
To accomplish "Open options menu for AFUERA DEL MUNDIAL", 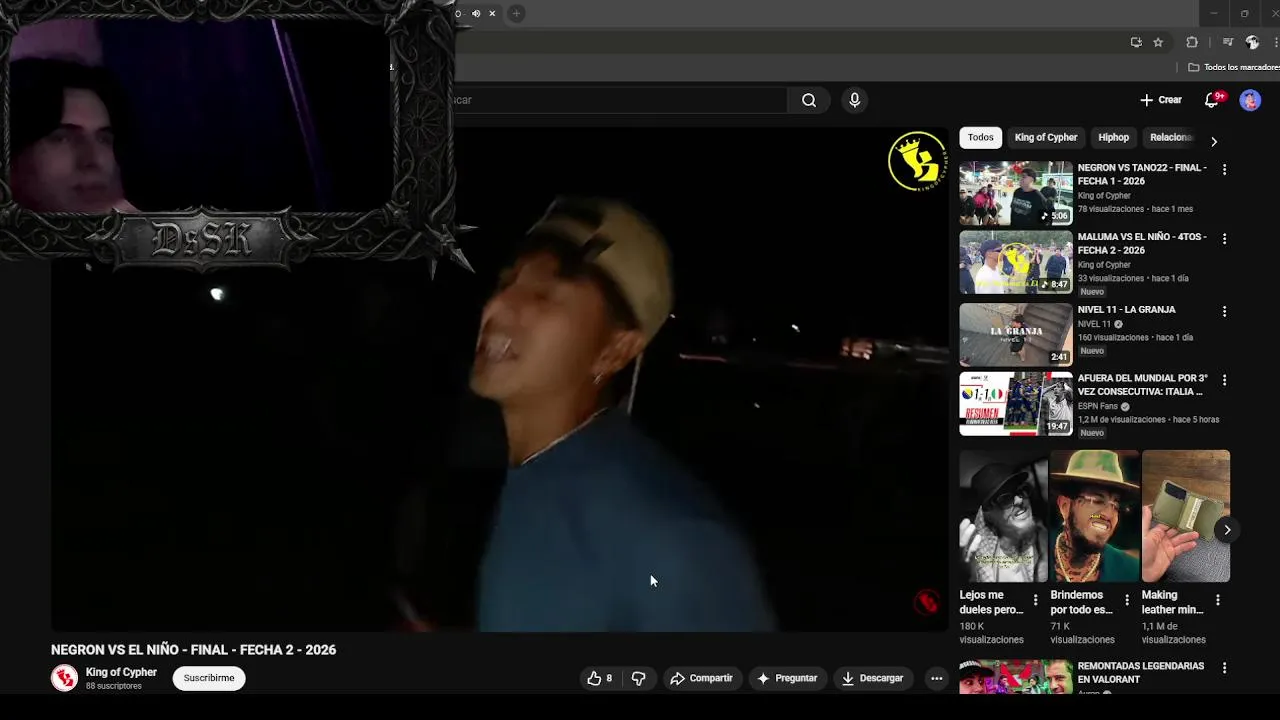I will pyautogui.click(x=1224, y=381).
